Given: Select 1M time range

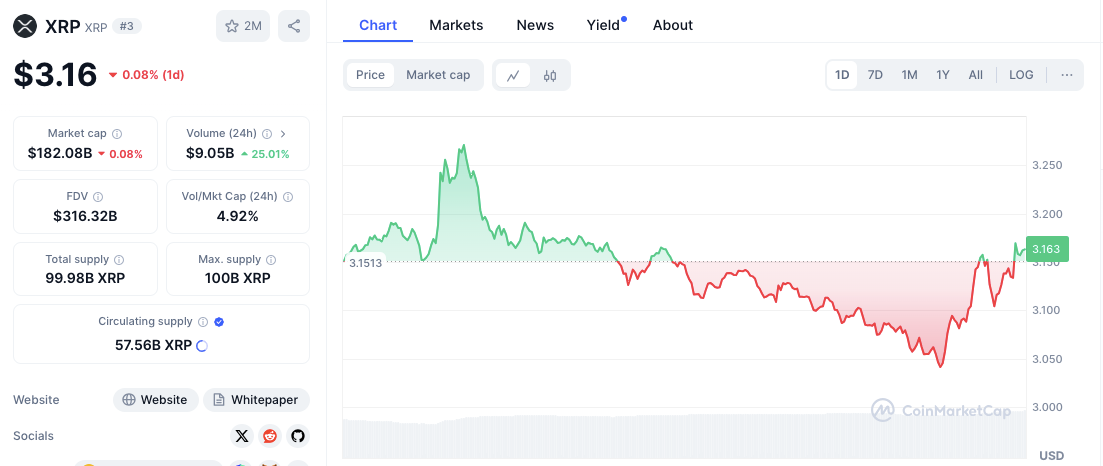Looking at the screenshot, I should pos(910,75).
